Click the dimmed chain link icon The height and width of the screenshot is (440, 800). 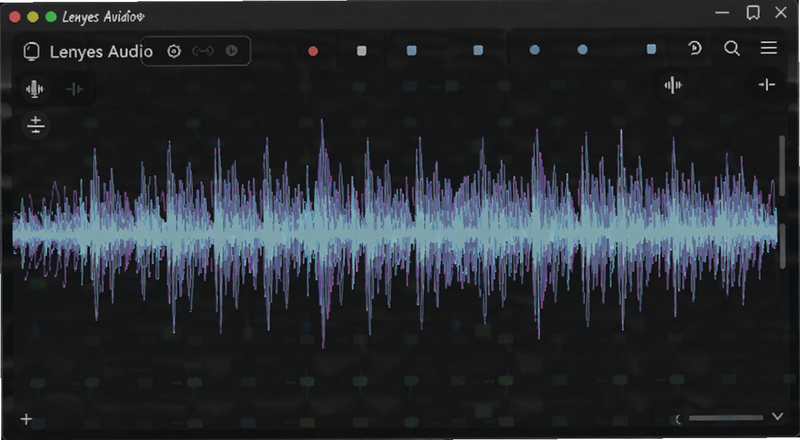[203, 51]
